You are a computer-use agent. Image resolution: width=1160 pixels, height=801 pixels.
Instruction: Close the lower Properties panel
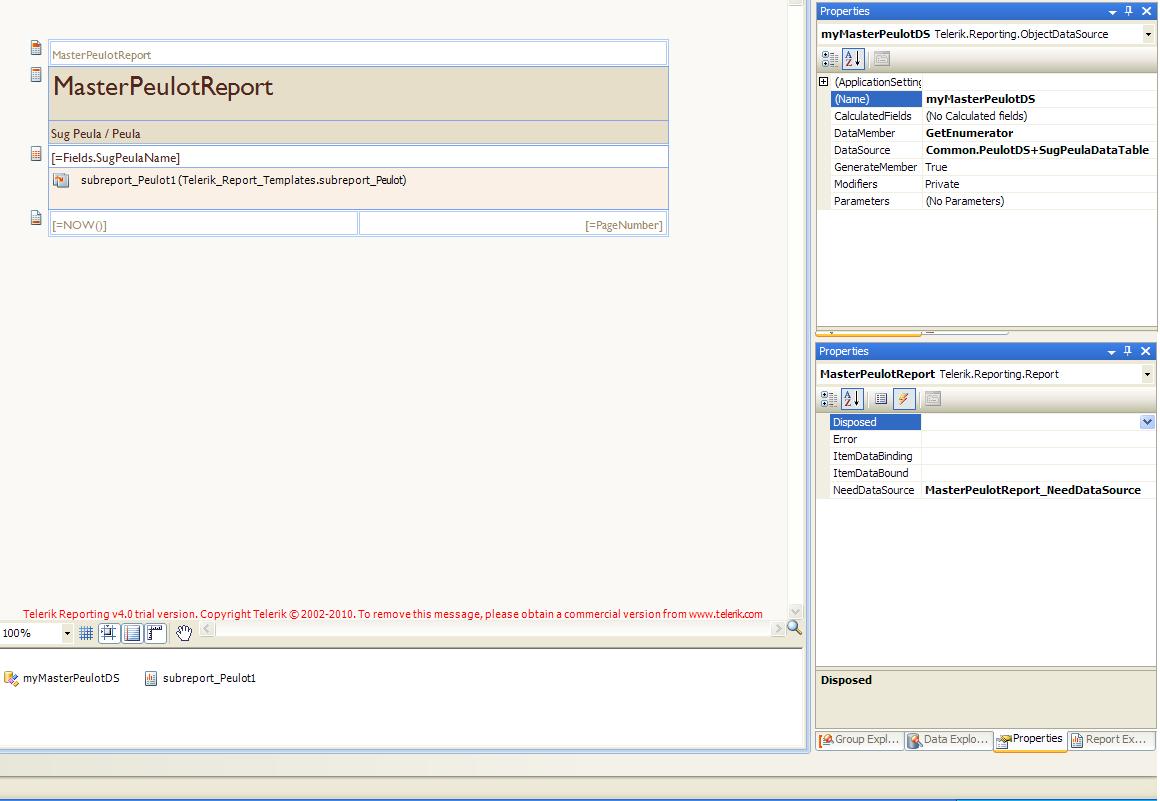coord(1146,351)
